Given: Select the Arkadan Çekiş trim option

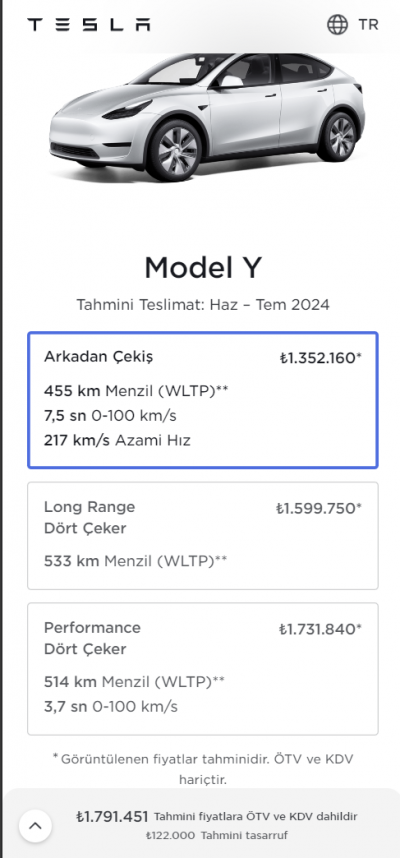Looking at the screenshot, I should click(x=202, y=400).
